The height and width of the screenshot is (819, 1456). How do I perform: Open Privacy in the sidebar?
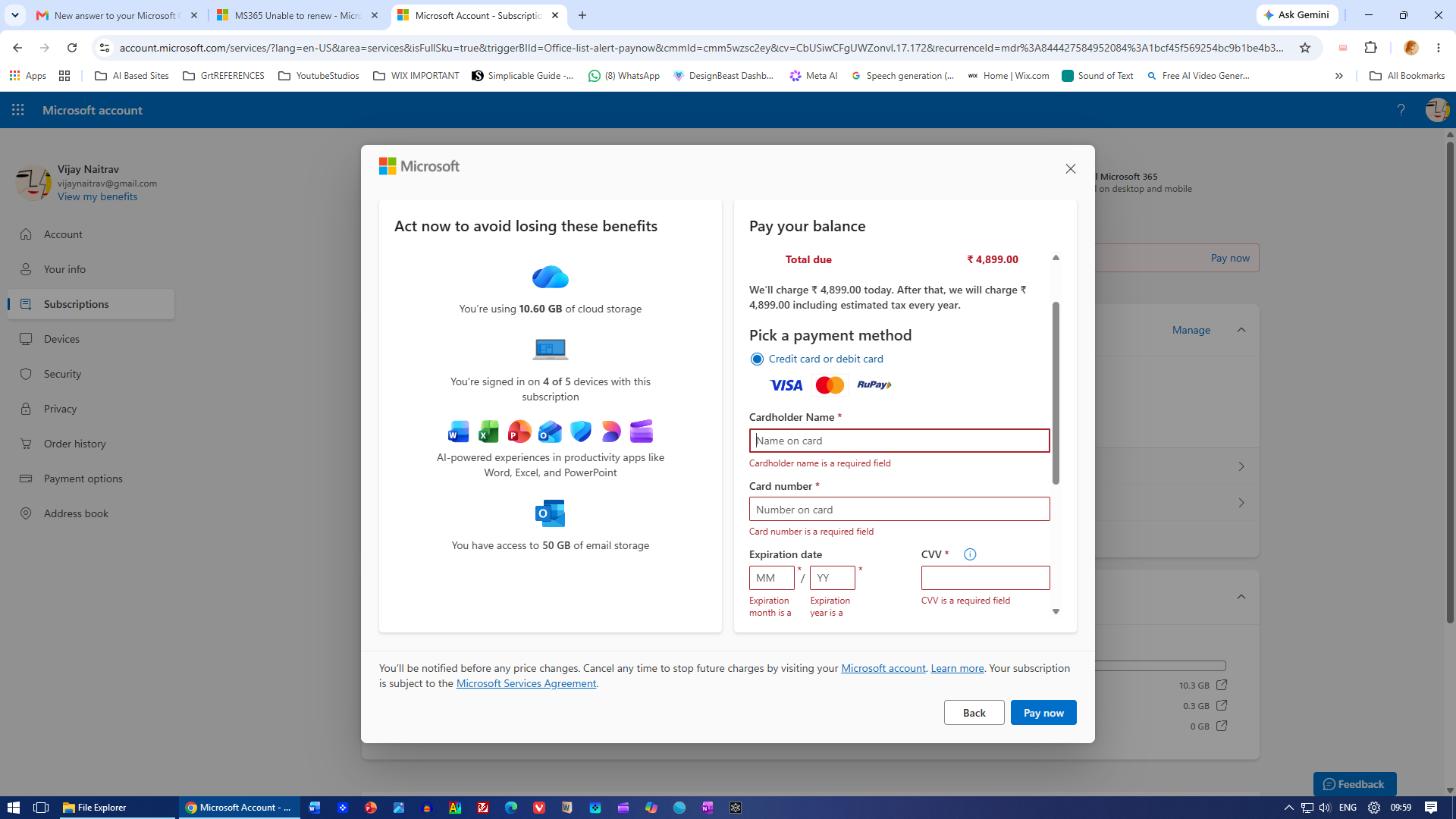91,409
